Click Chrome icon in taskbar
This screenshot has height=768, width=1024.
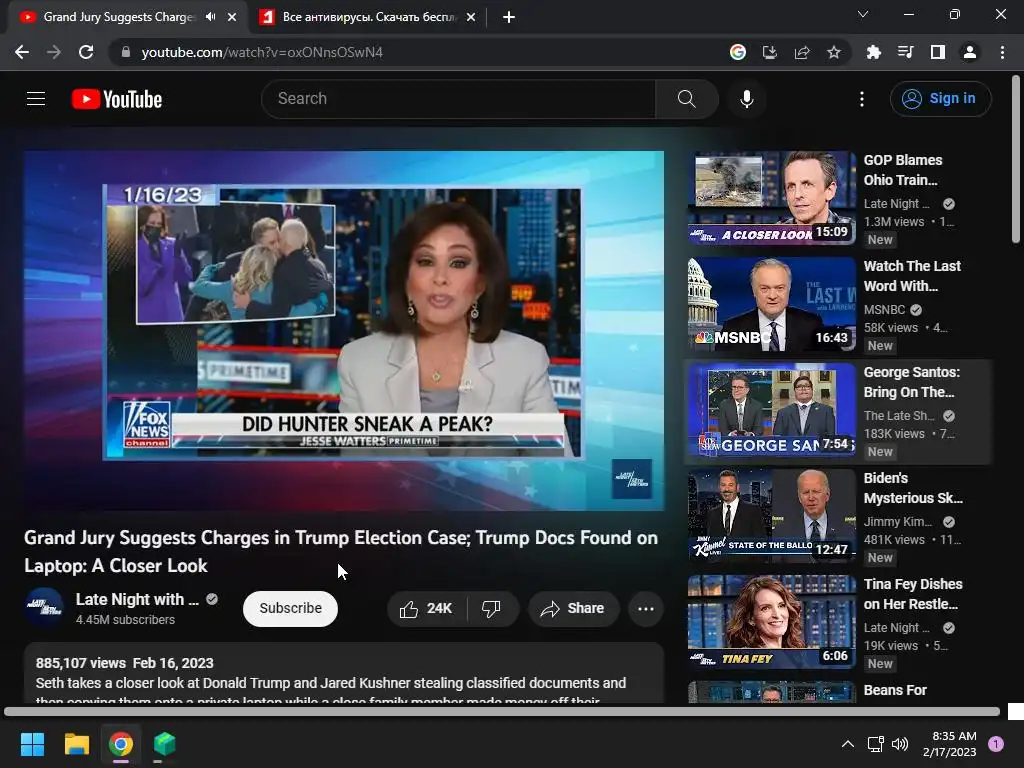pos(121,744)
